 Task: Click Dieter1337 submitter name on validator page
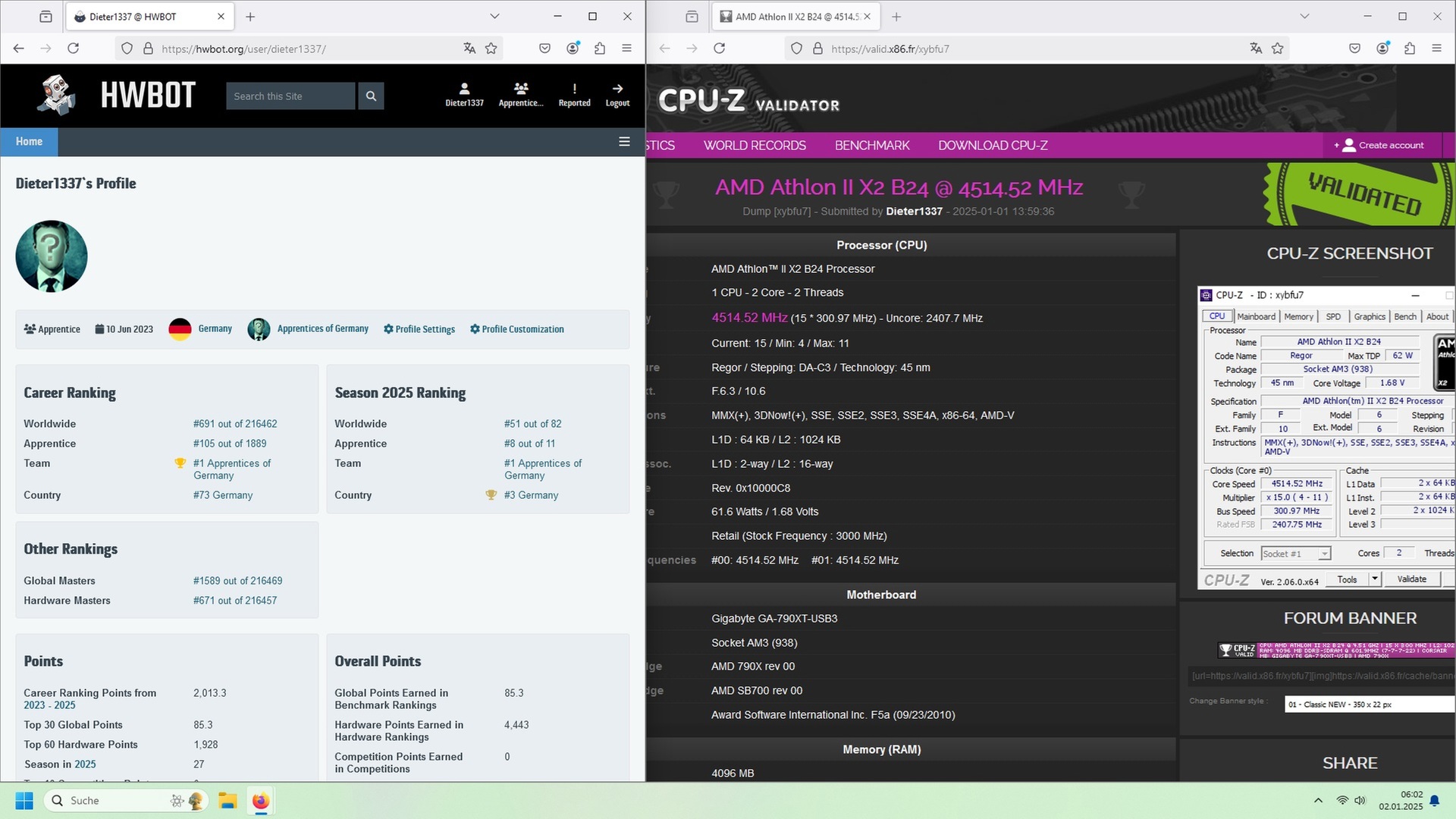[x=914, y=212]
